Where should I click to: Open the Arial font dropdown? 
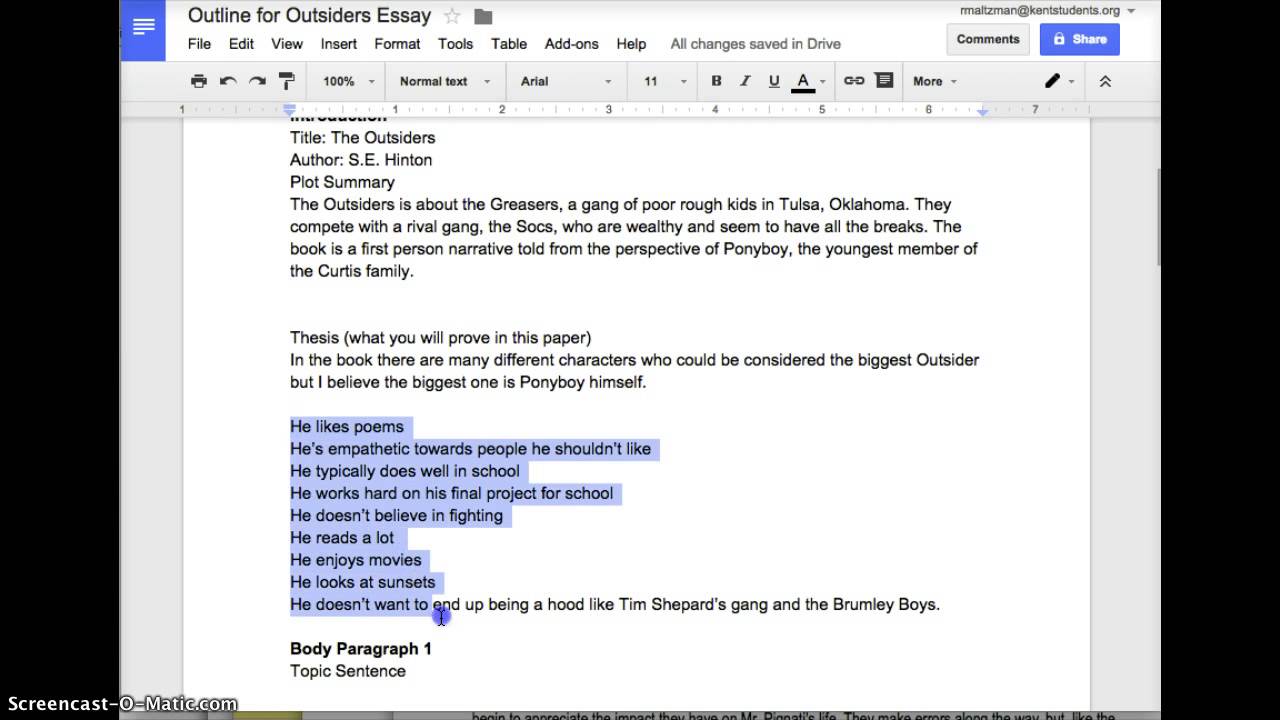(566, 81)
